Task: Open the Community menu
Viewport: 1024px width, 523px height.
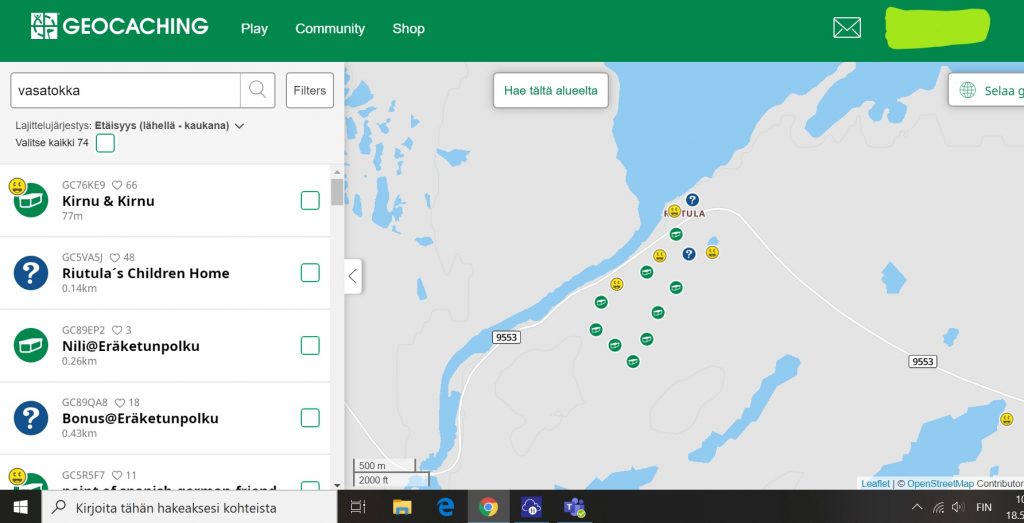Action: click(330, 29)
